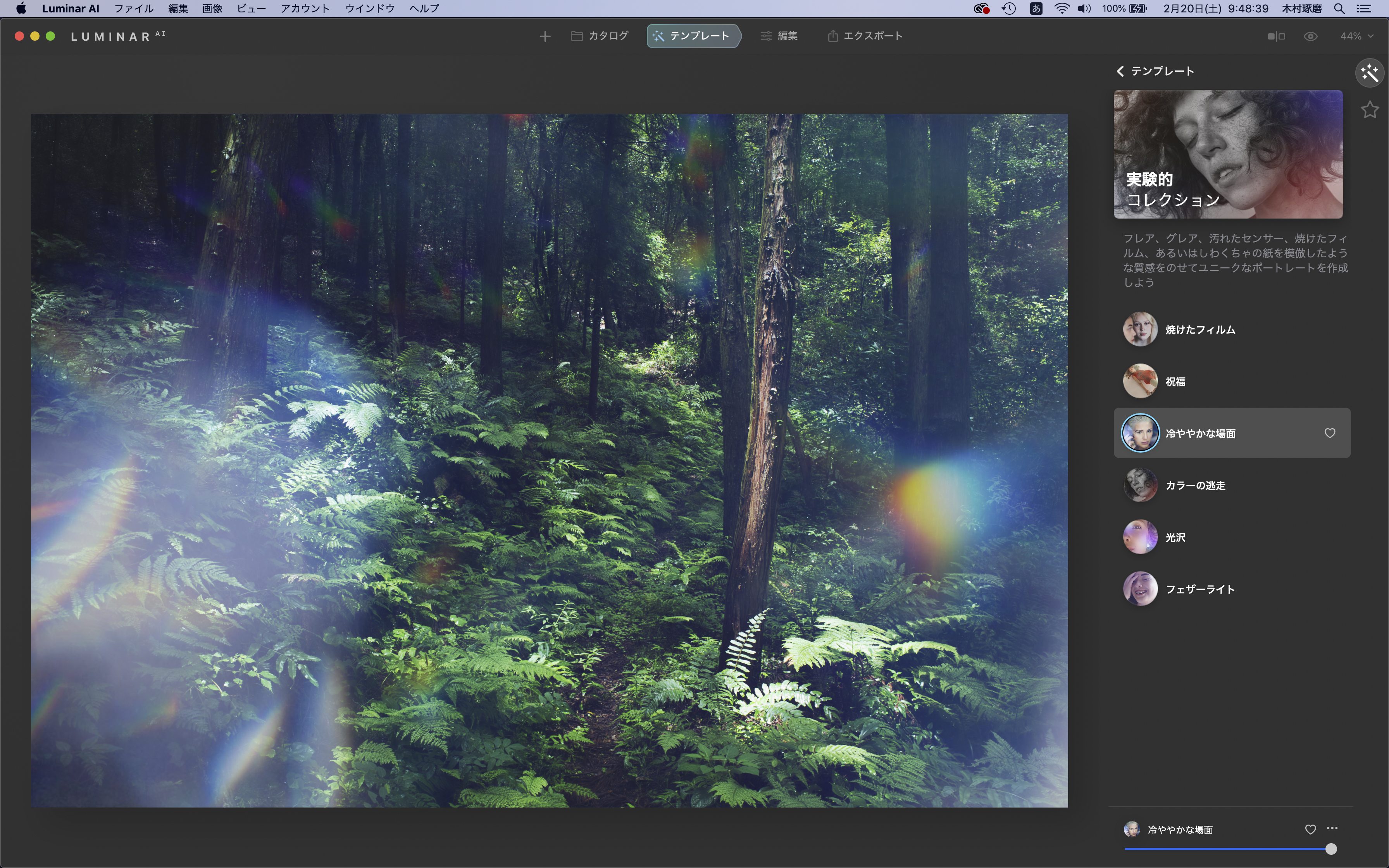Open the ビュー menu in the menu bar
Image resolution: width=1389 pixels, height=868 pixels.
(251, 9)
